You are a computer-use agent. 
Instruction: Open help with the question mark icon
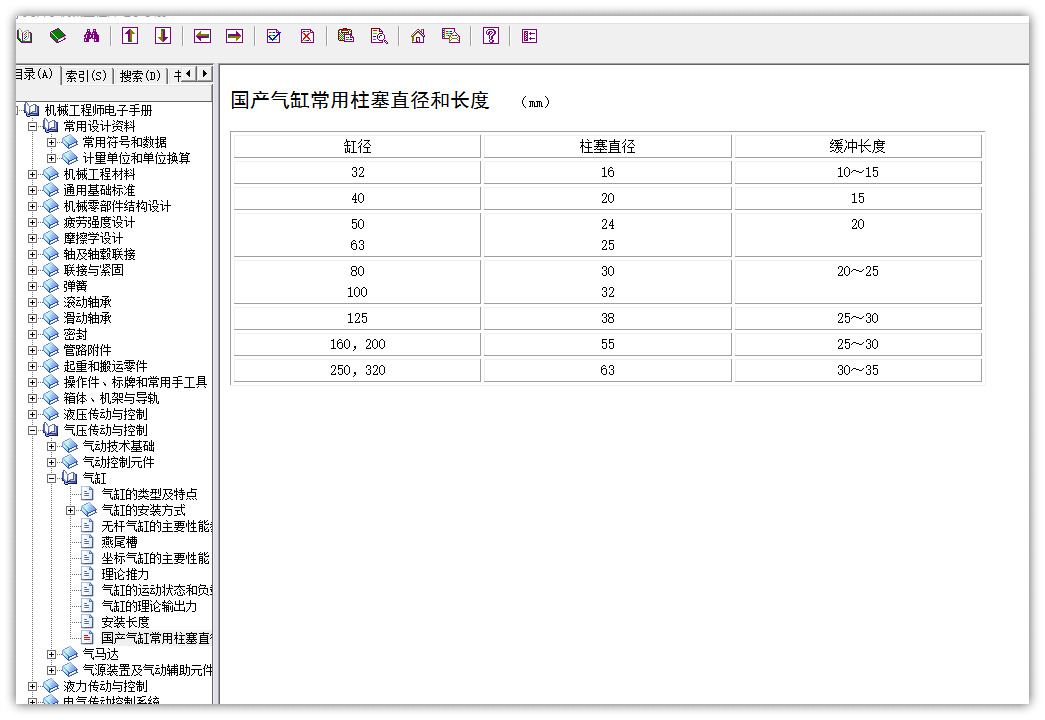click(x=490, y=36)
